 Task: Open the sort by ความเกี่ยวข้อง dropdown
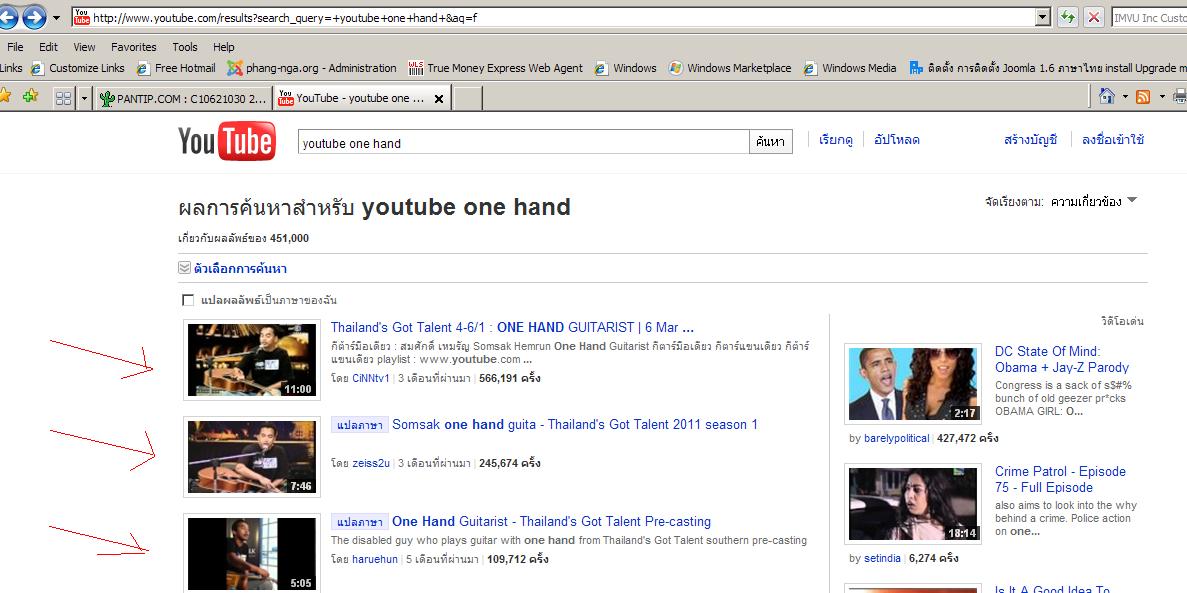tap(1094, 201)
